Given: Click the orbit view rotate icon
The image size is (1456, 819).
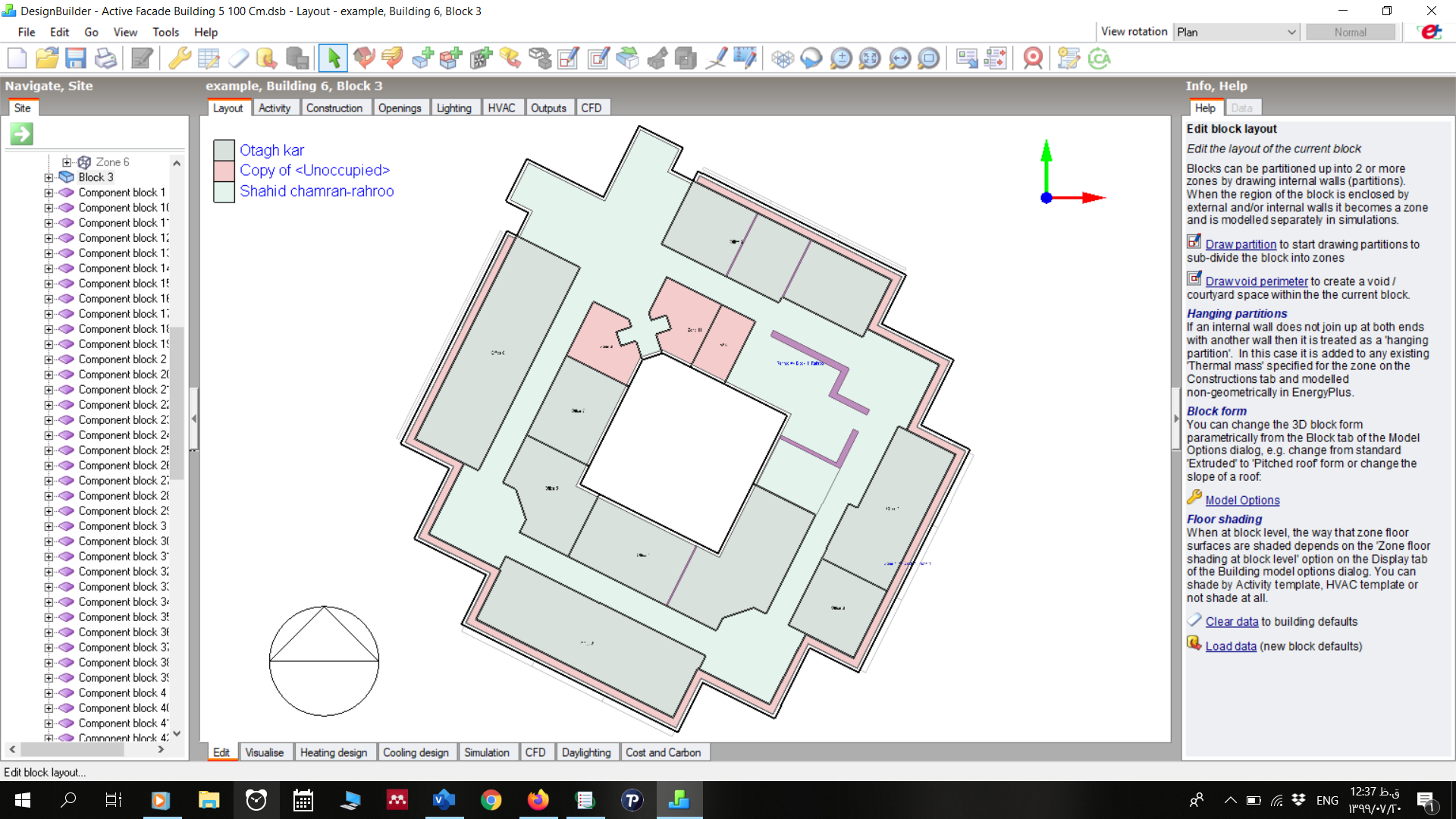Looking at the screenshot, I should tap(811, 58).
